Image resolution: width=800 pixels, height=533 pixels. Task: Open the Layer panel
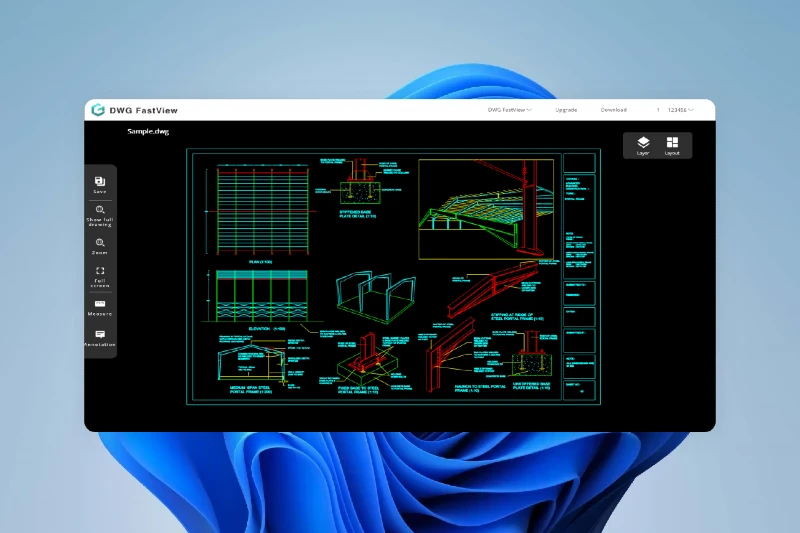click(x=643, y=144)
